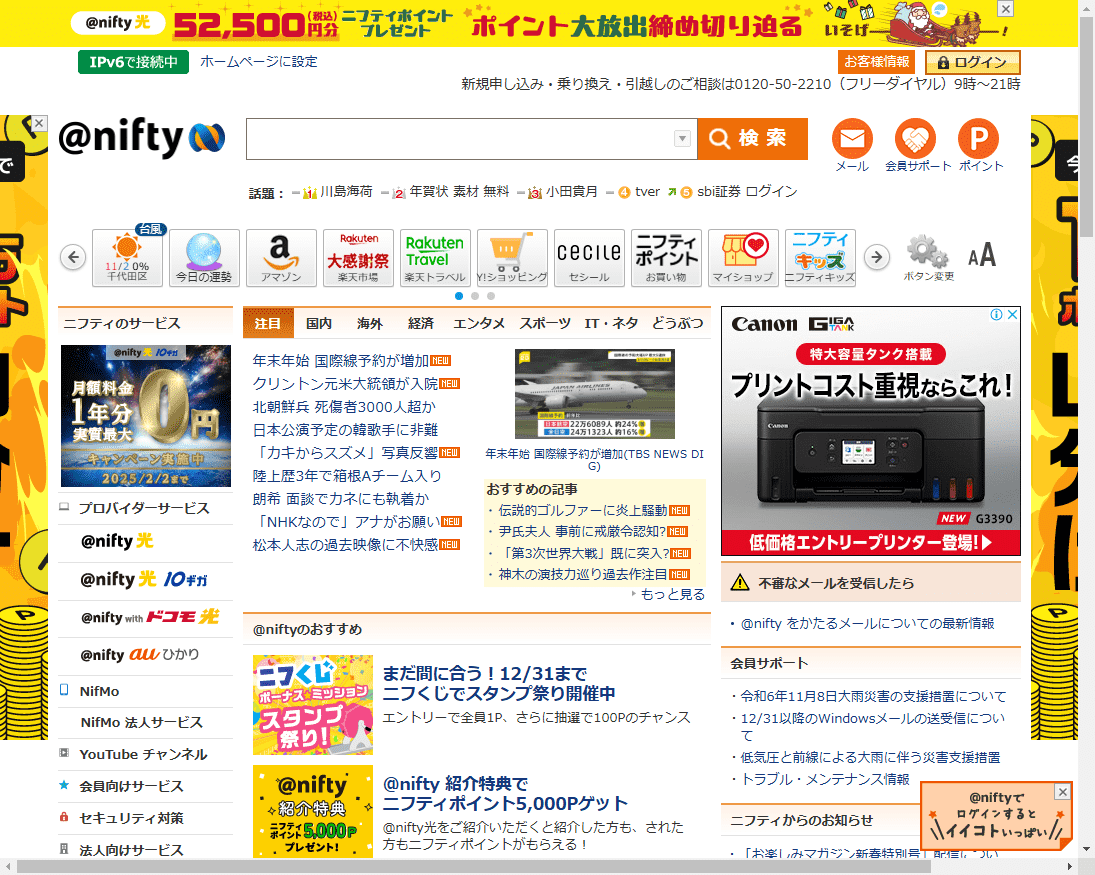Click the お客様情報 button
Viewport: 1095px width, 875px height.
pyautogui.click(x=876, y=61)
